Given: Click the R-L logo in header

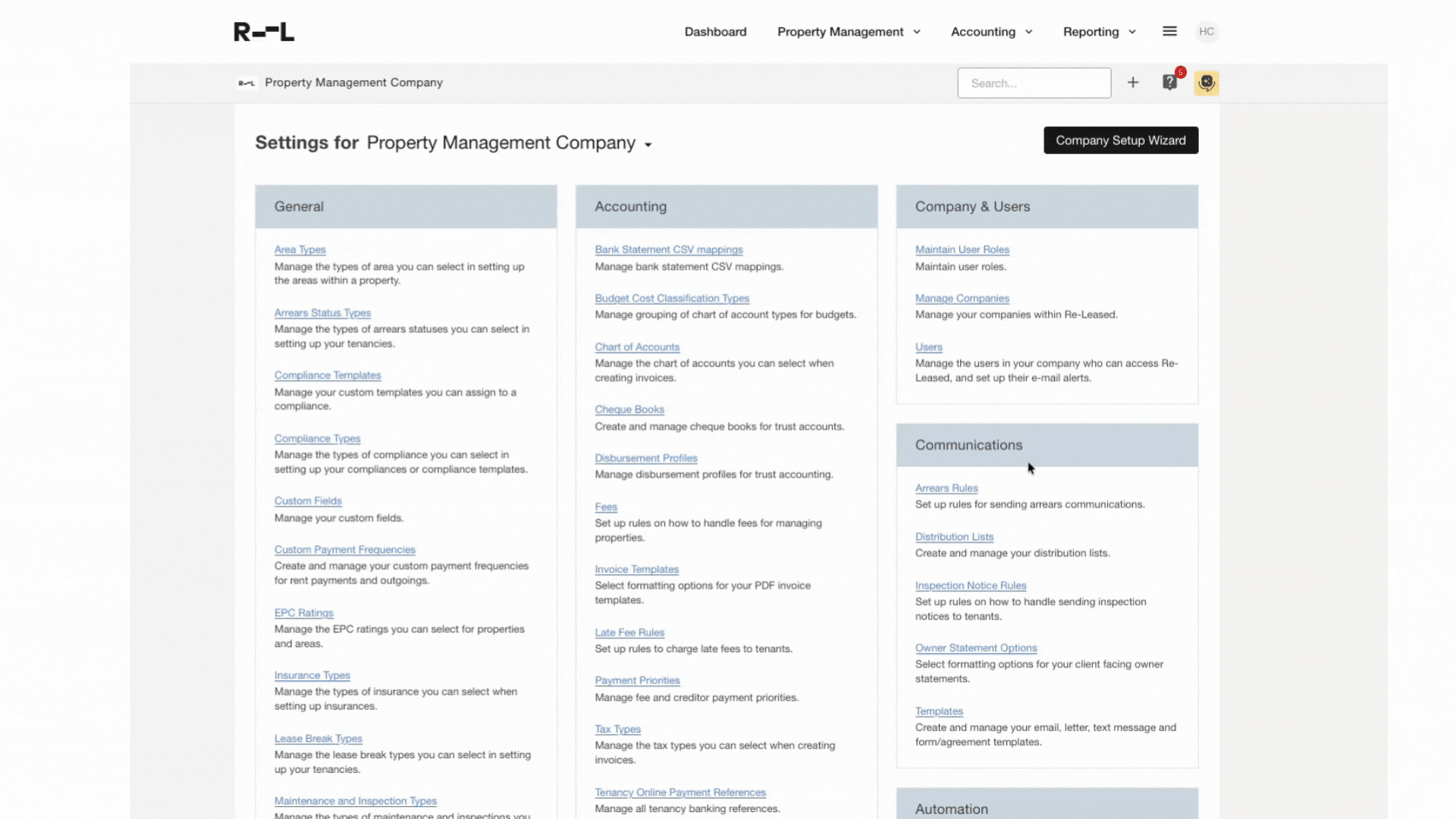Looking at the screenshot, I should (x=263, y=32).
